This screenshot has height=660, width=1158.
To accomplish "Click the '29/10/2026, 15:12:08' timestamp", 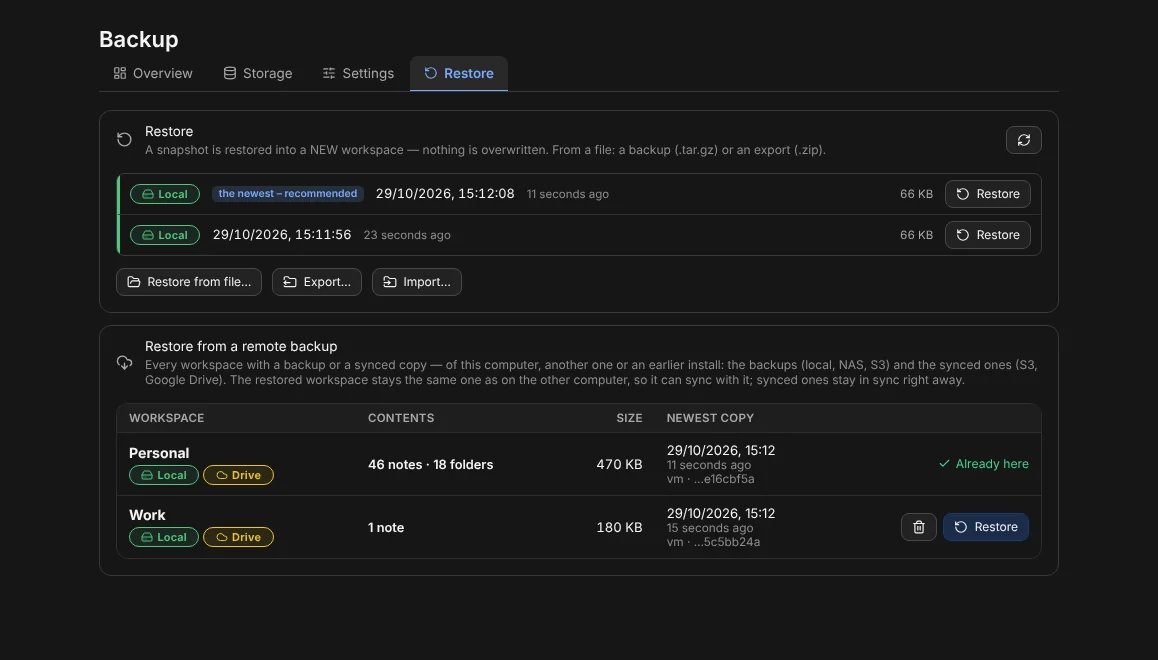I will (x=445, y=193).
